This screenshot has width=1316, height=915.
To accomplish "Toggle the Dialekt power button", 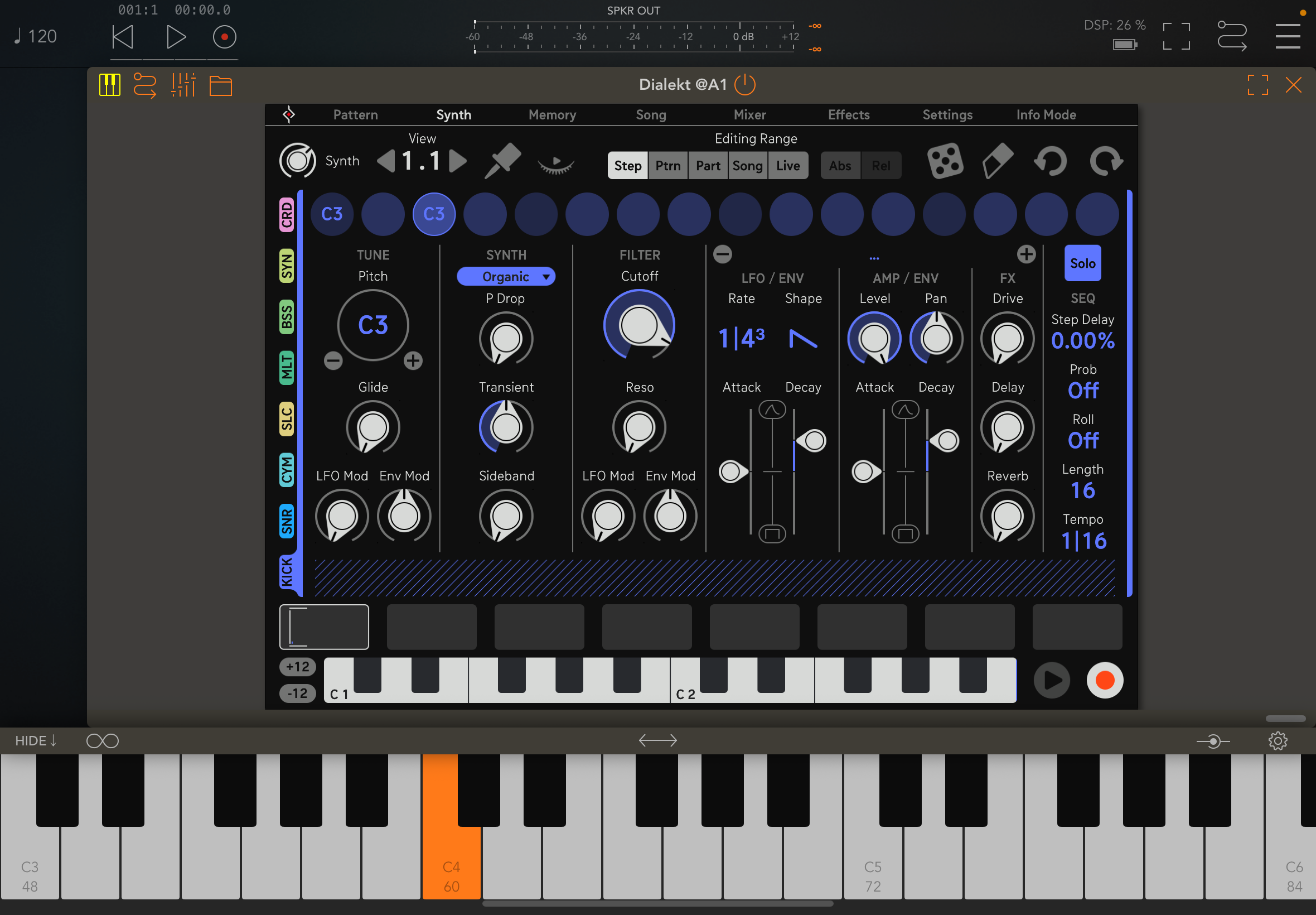I will click(745, 85).
